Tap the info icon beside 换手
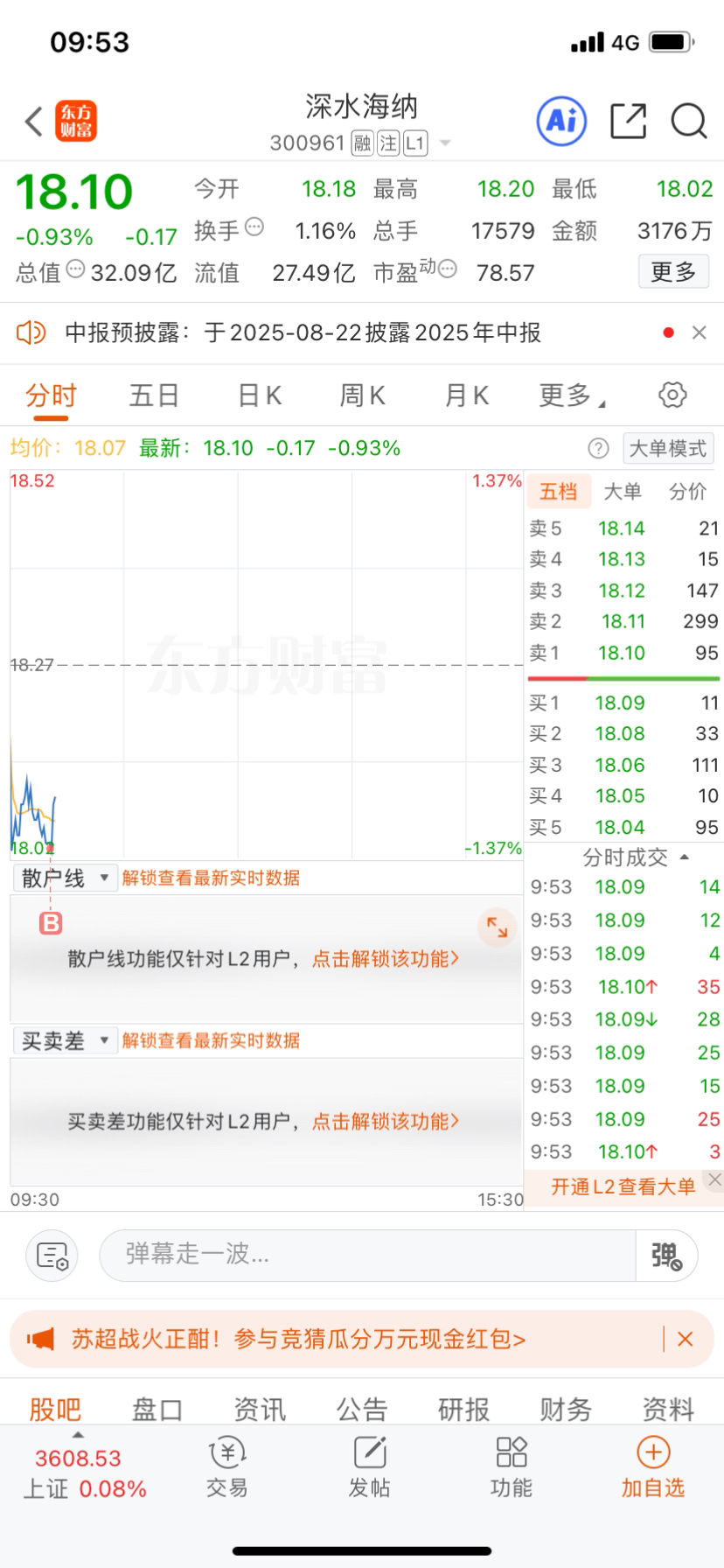 tap(254, 227)
